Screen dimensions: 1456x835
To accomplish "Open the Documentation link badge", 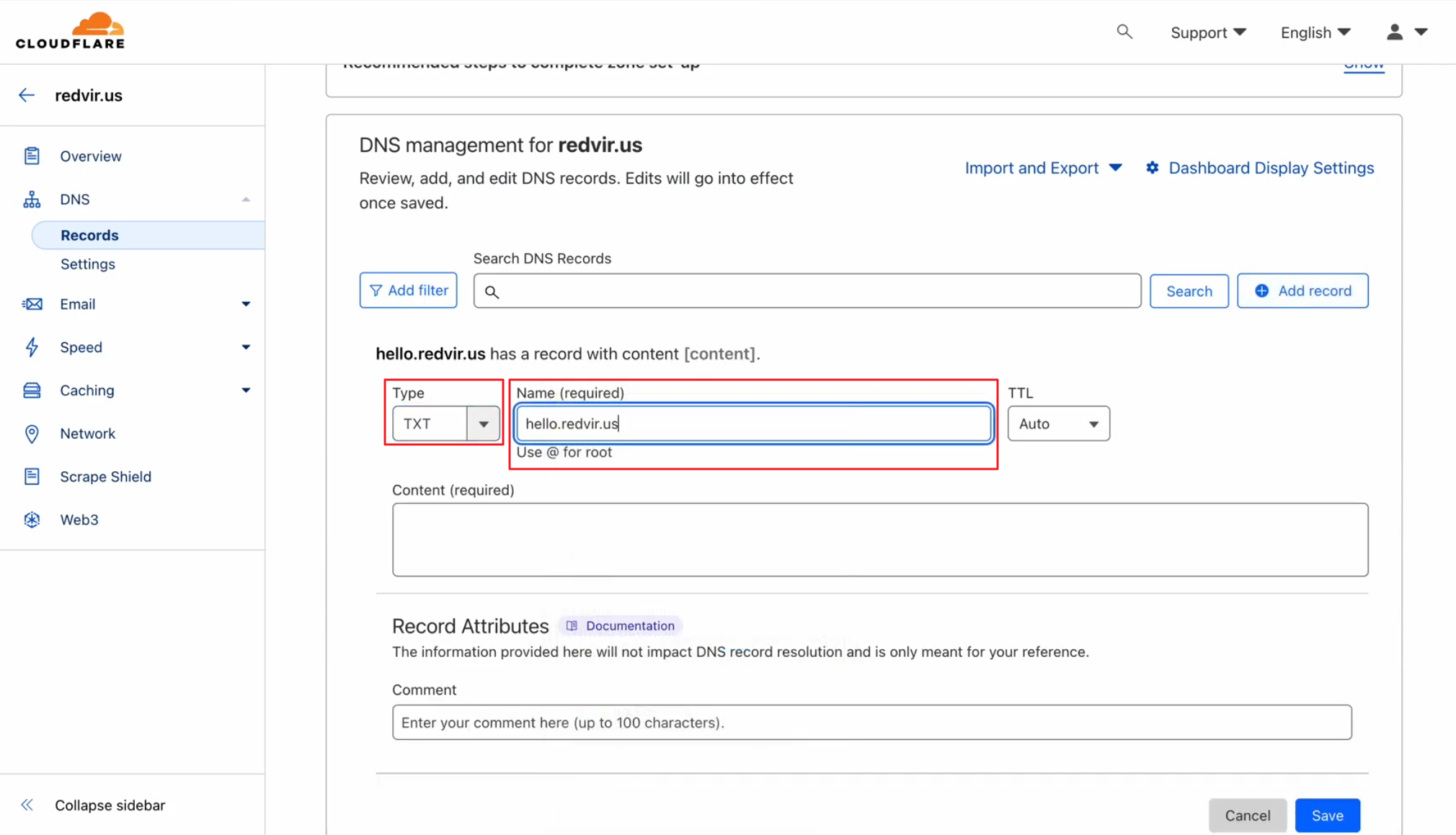I will (x=621, y=626).
